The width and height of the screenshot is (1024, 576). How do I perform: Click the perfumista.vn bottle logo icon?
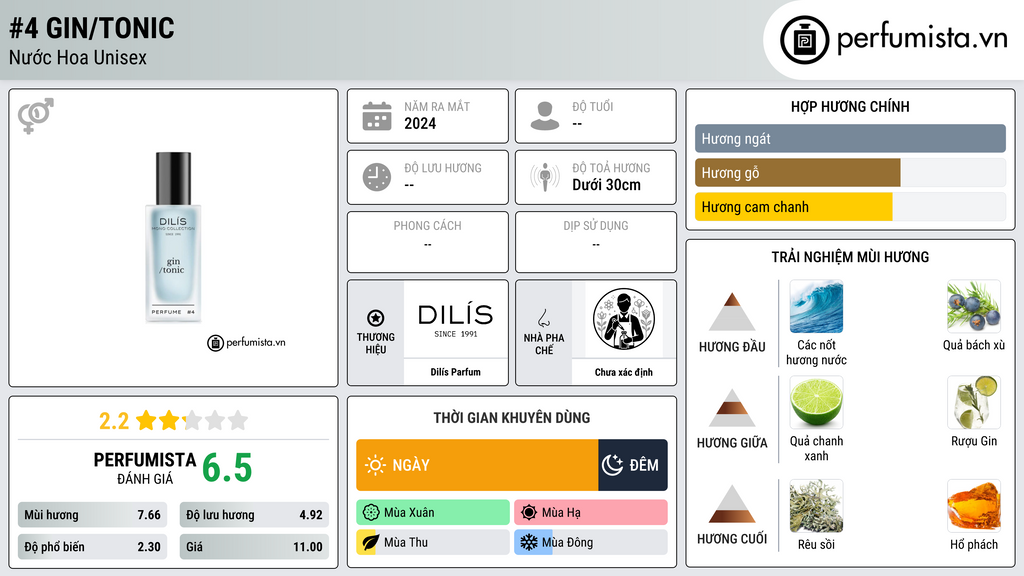pyautogui.click(x=804, y=40)
